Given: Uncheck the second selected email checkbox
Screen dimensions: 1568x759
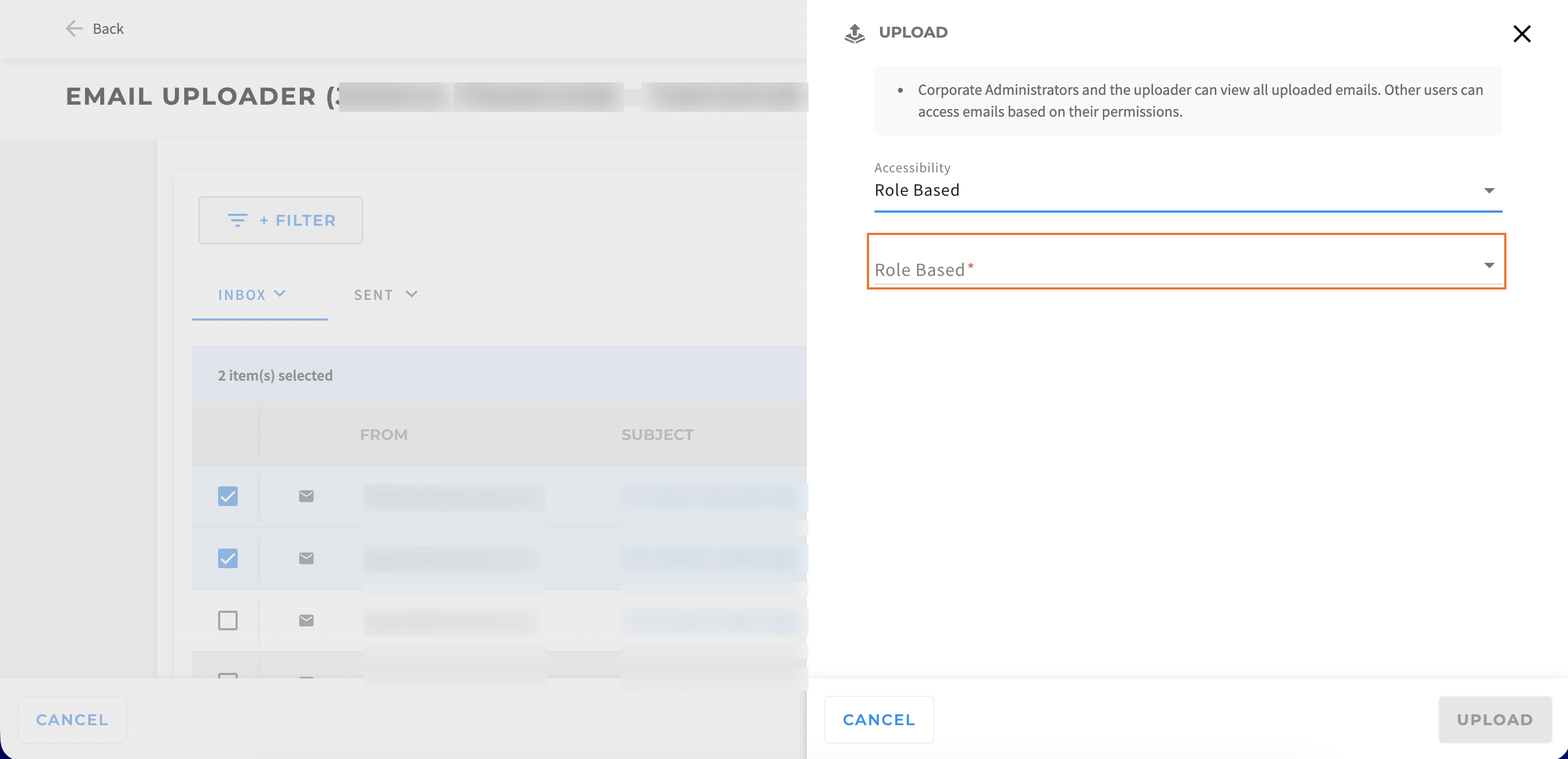Looking at the screenshot, I should point(227,558).
